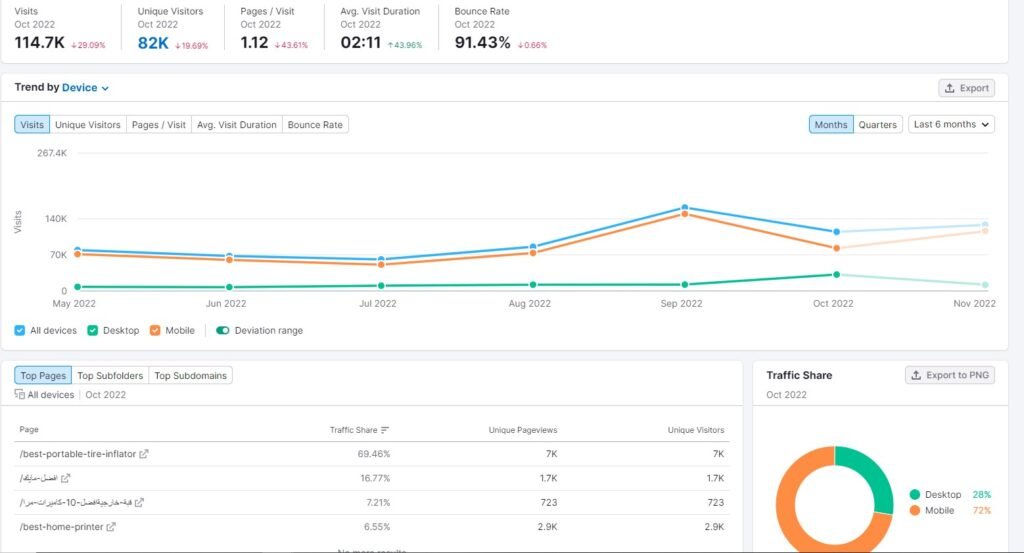
Task: Switch off the Deviation range toggle
Action: point(223,330)
